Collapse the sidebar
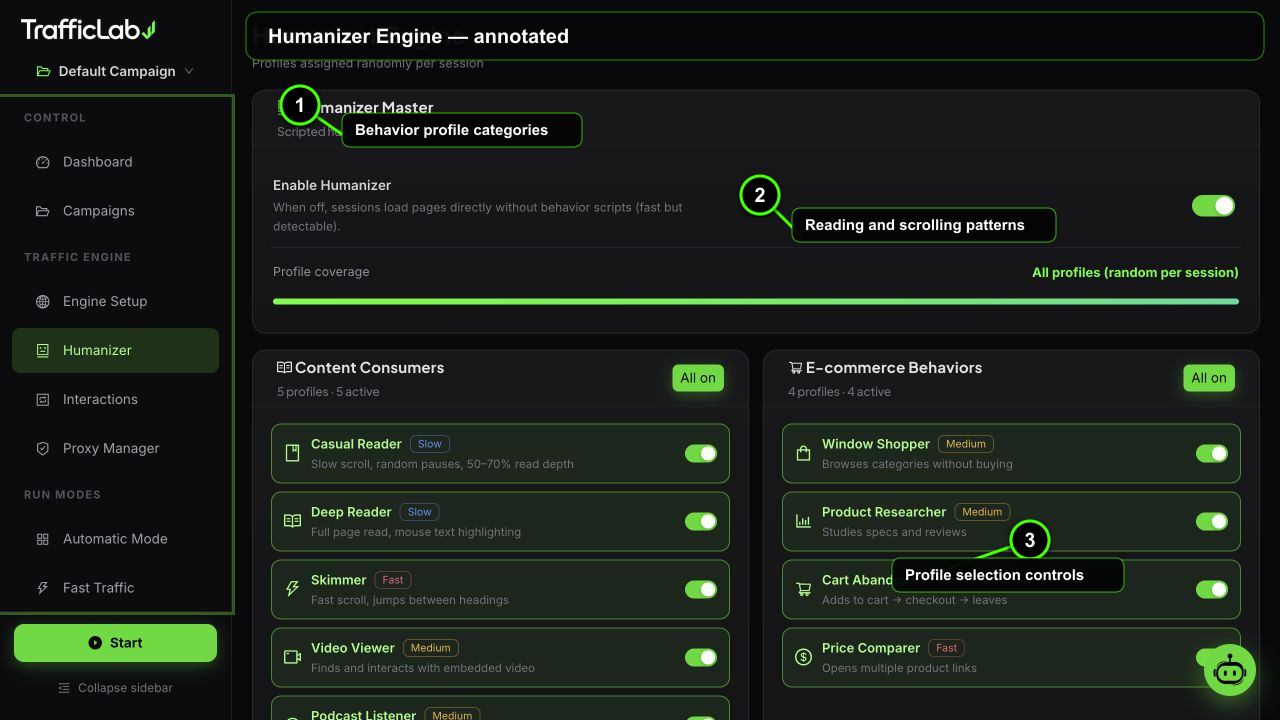 coord(116,688)
